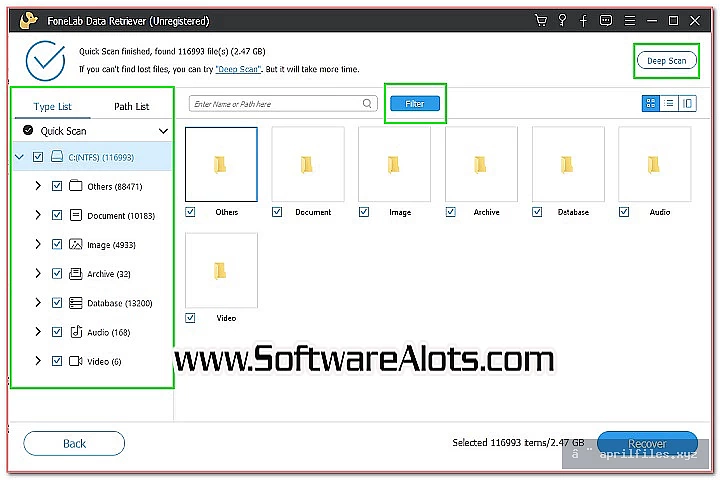Open the hamburger menu in title bar
720x480 pixels.
click(x=630, y=21)
